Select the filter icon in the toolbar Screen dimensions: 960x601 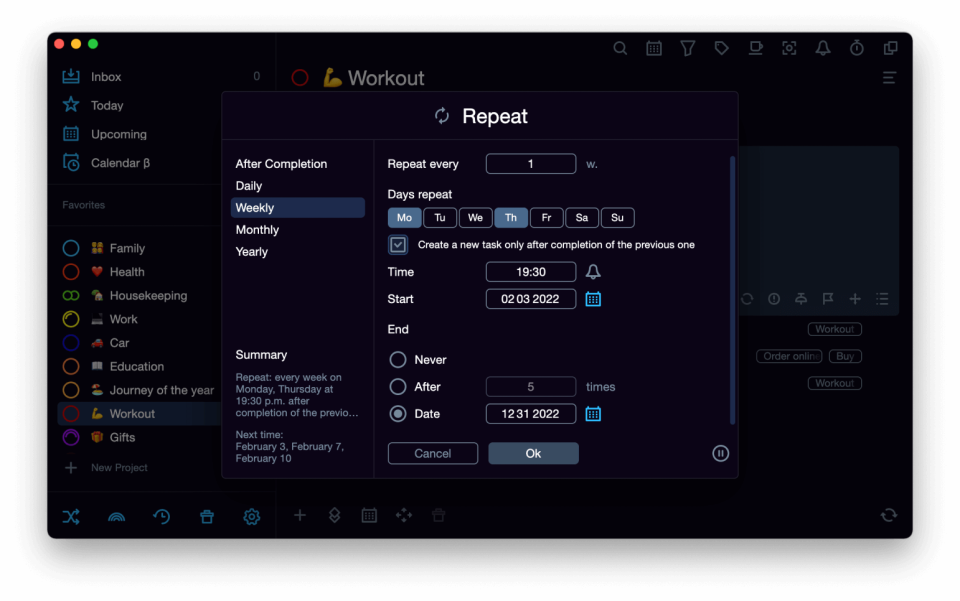point(687,47)
